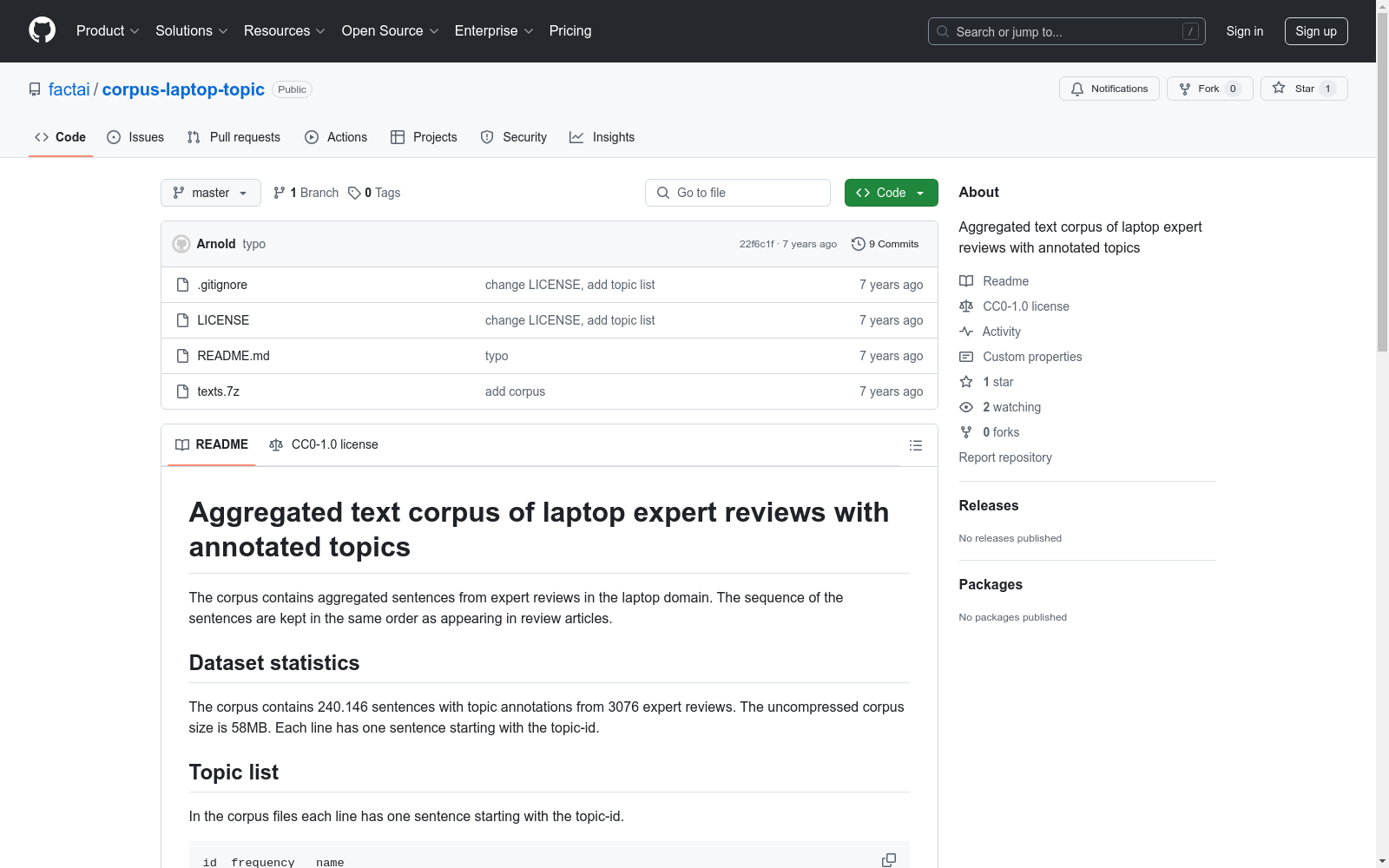Go to the Pricing page
This screenshot has height=868, width=1389.
[x=570, y=30]
